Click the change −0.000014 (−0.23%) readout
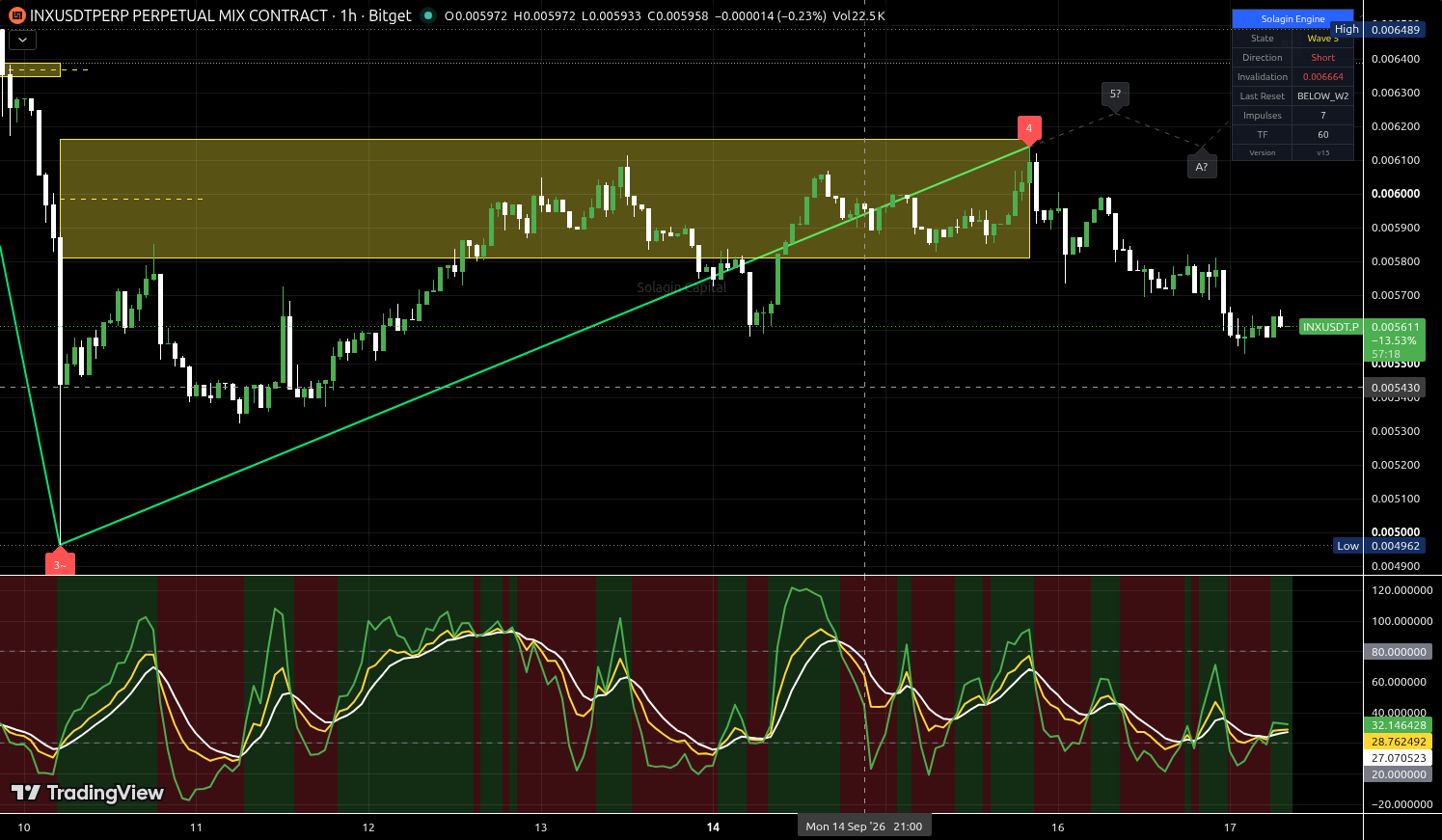The width and height of the screenshot is (1442, 840). 770,15
